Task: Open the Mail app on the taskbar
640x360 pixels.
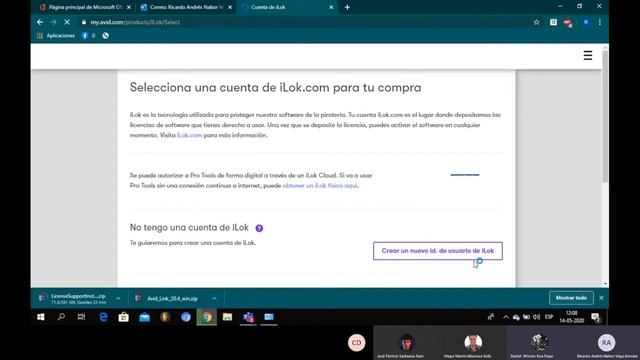Action: pyautogui.click(x=144, y=317)
